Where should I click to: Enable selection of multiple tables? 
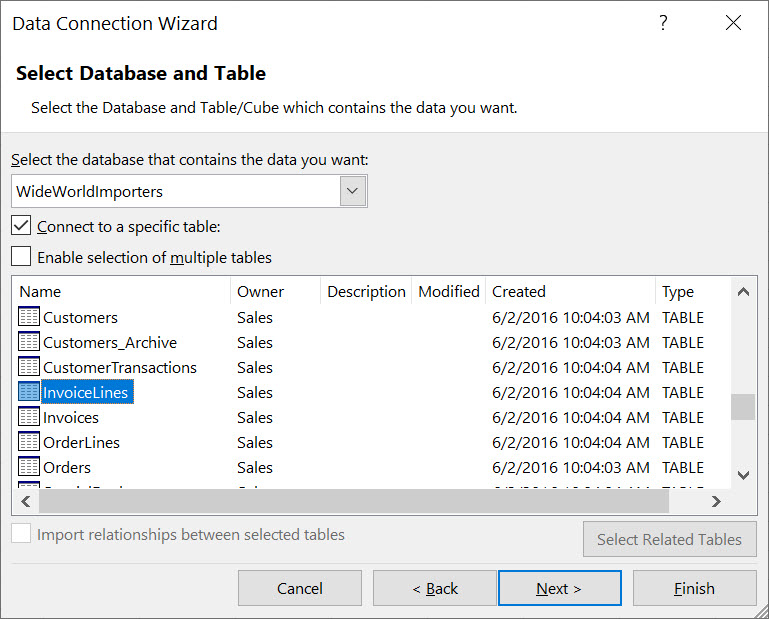[x=22, y=257]
